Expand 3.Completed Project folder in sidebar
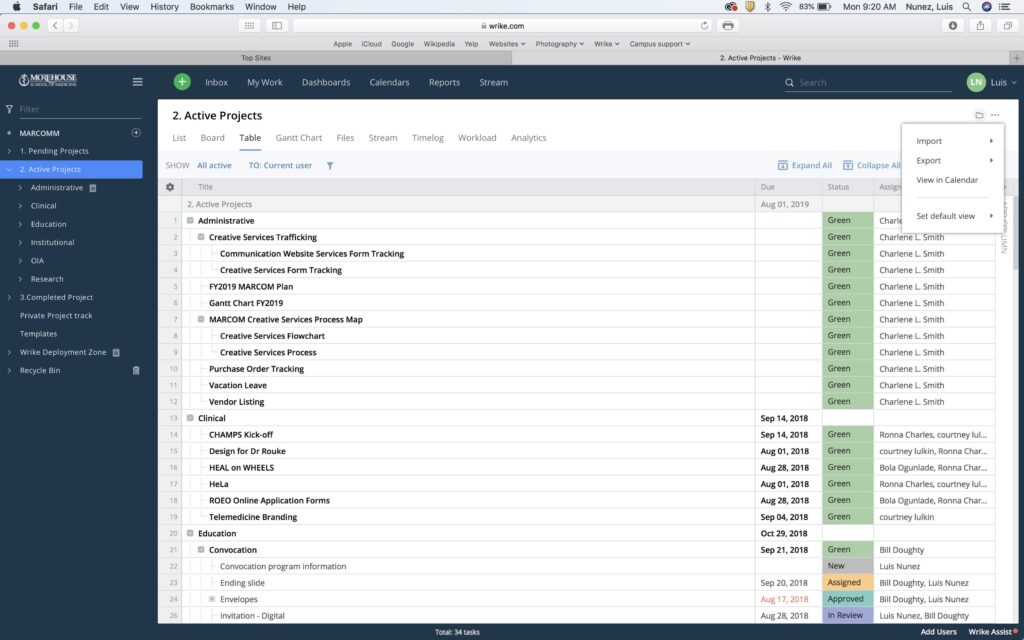 9,297
